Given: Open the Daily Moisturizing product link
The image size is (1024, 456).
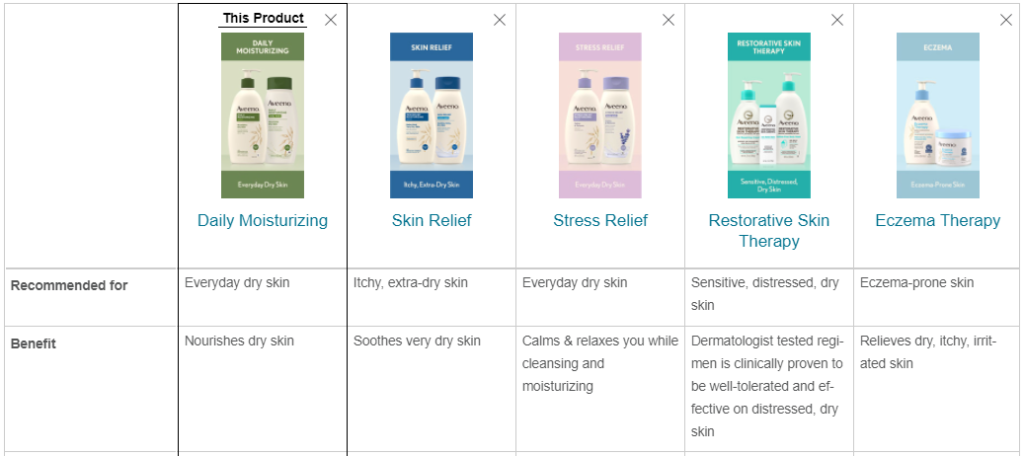Looking at the screenshot, I should click(x=263, y=220).
